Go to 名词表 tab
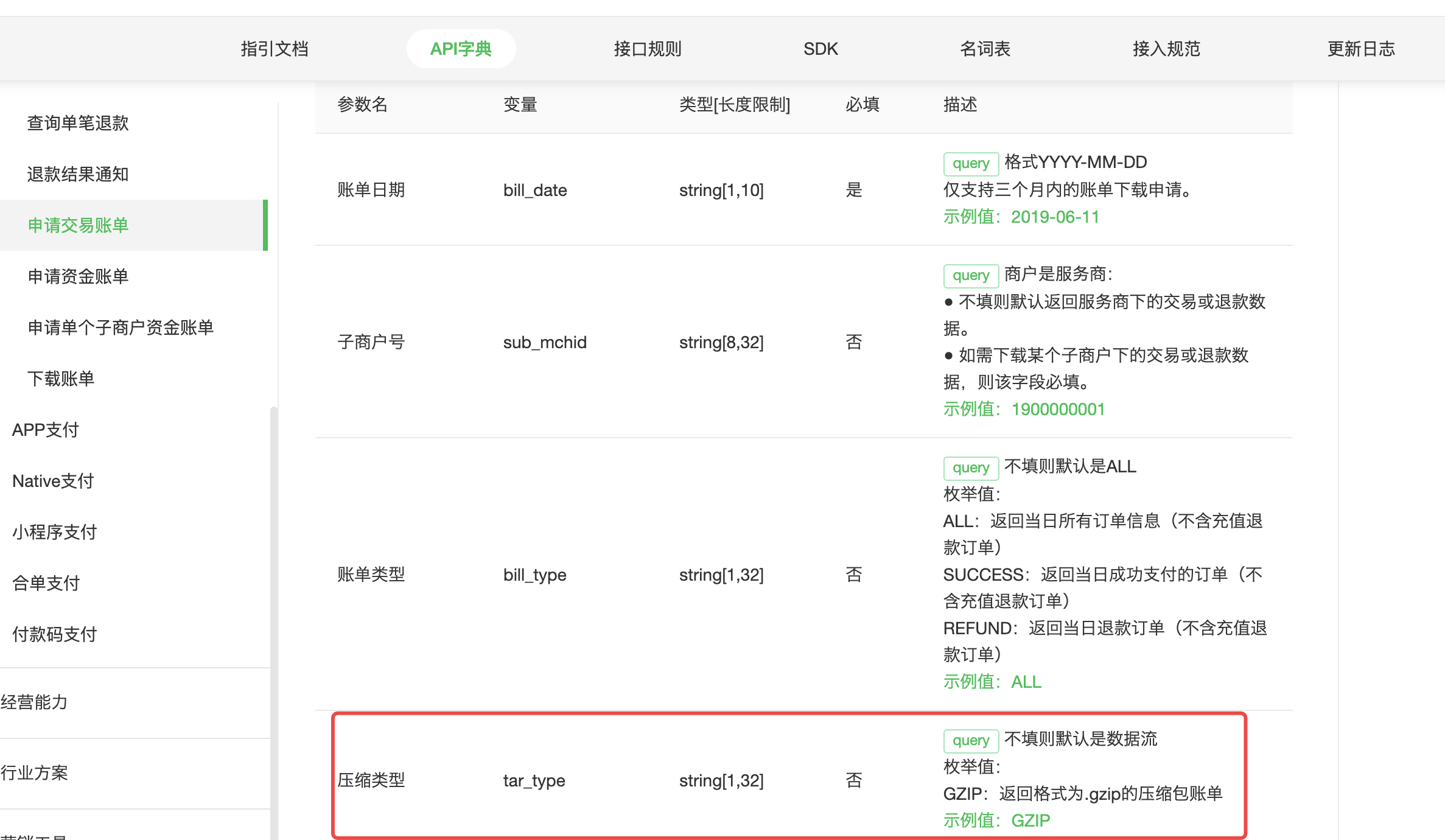1445x840 pixels. (x=985, y=49)
